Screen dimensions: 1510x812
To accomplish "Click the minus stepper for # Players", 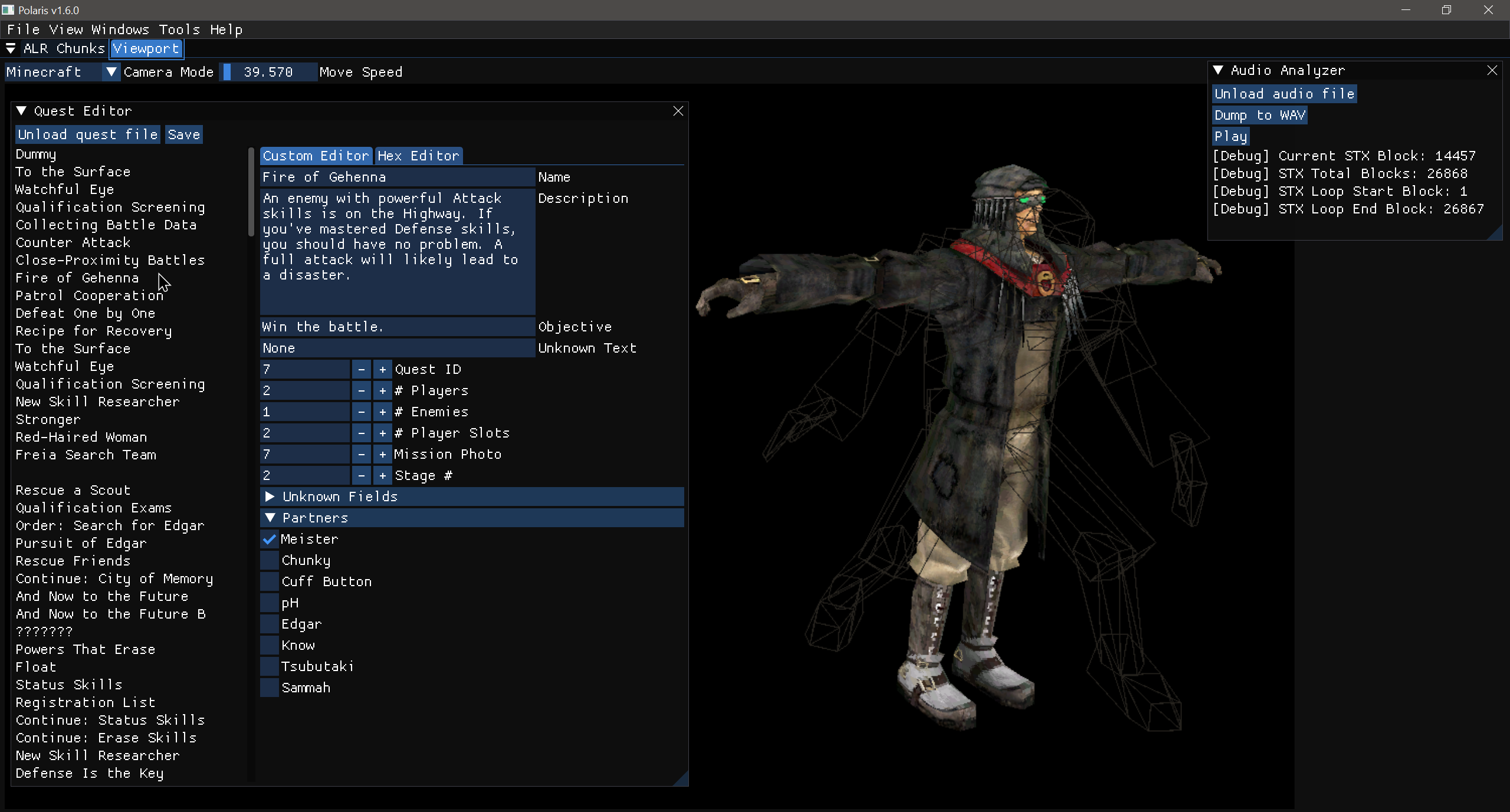I will [x=361, y=390].
